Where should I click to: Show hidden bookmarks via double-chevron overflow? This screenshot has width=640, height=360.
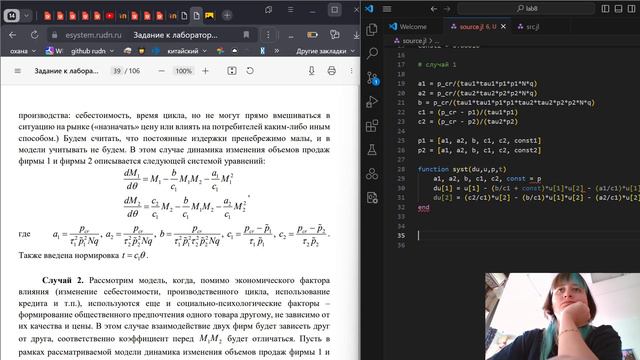click(277, 51)
